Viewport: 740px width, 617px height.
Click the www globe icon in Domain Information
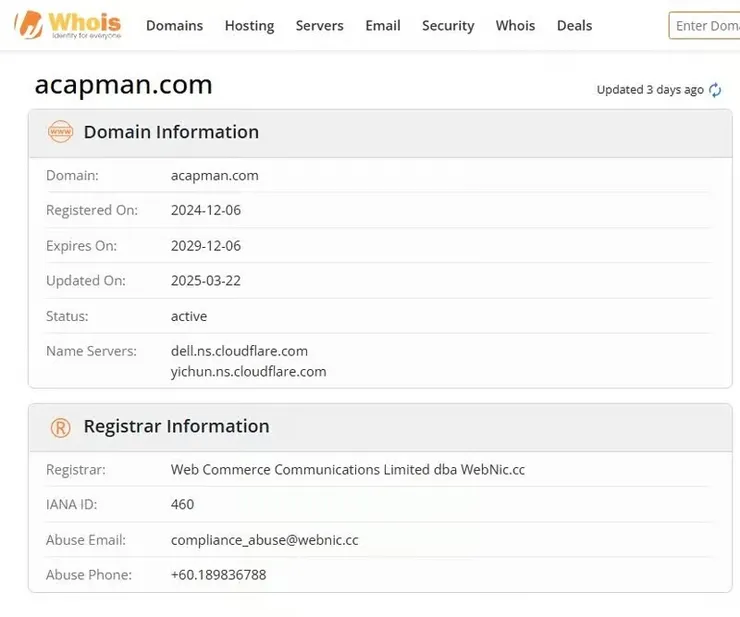60,132
